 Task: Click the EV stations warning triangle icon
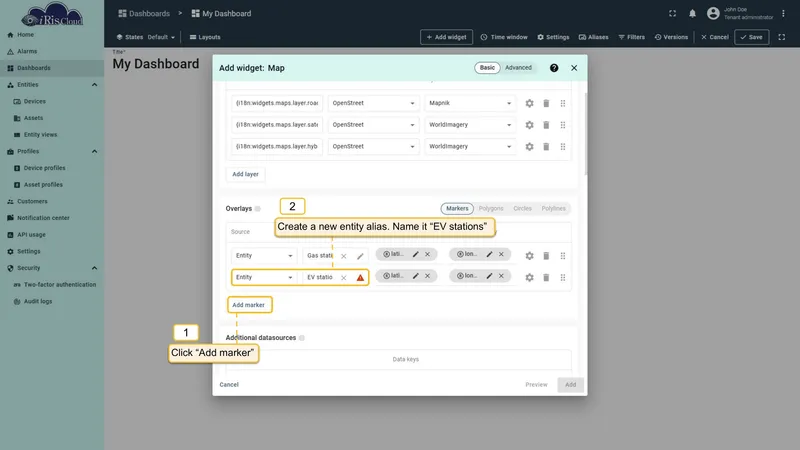coord(360,278)
